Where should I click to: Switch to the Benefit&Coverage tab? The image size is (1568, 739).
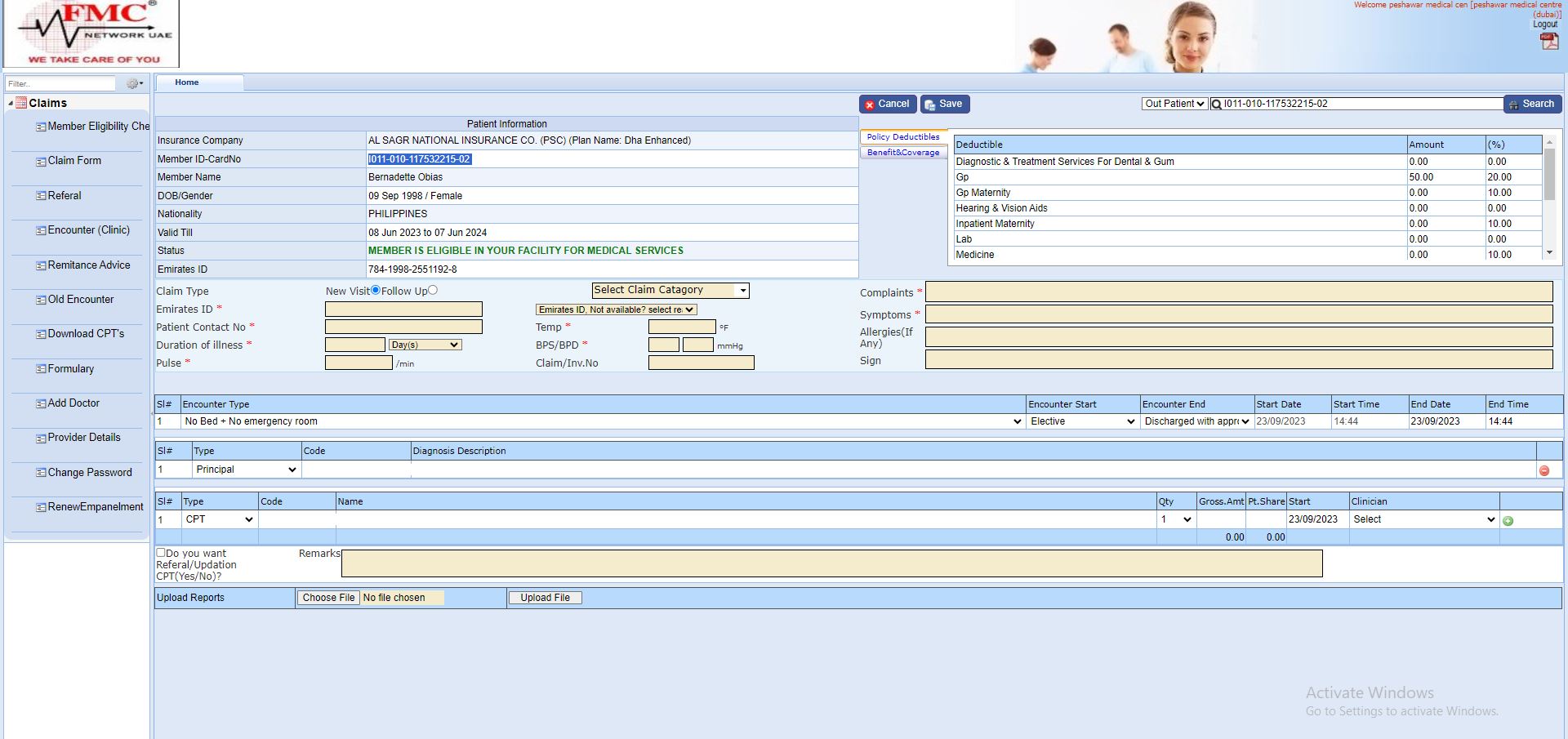coord(902,153)
